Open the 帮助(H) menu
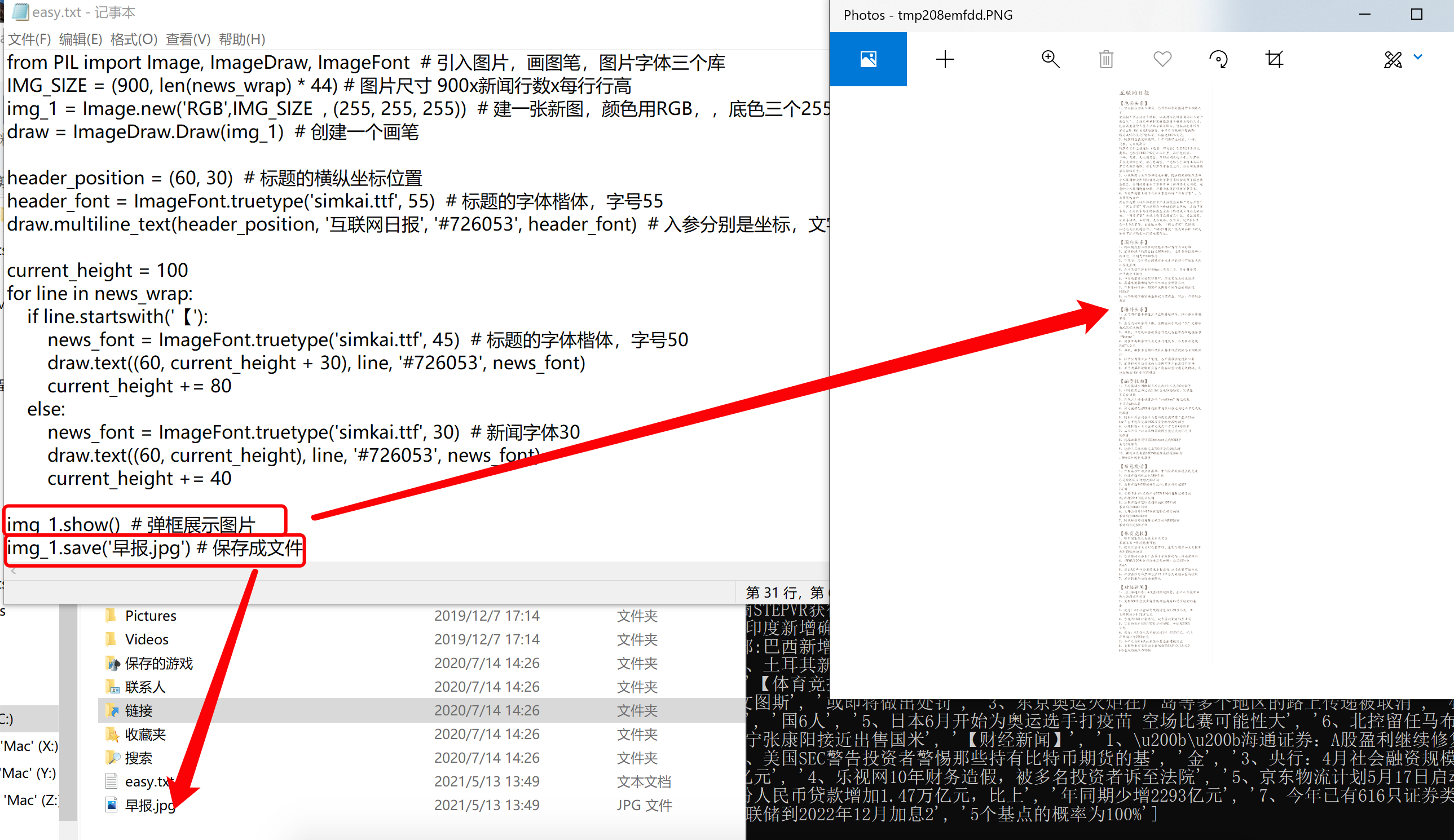Viewport: 1454px width, 840px height. [242, 39]
